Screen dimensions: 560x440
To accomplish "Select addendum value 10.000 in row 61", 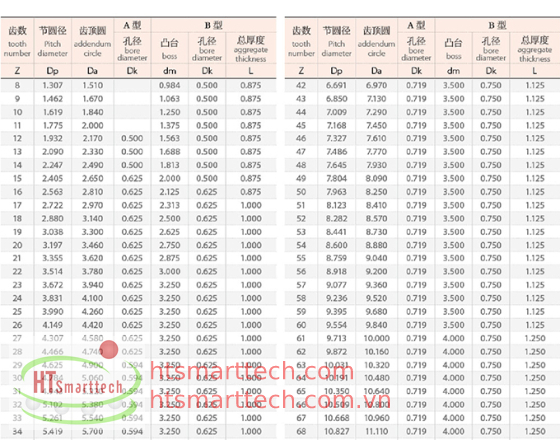I will point(376,338).
